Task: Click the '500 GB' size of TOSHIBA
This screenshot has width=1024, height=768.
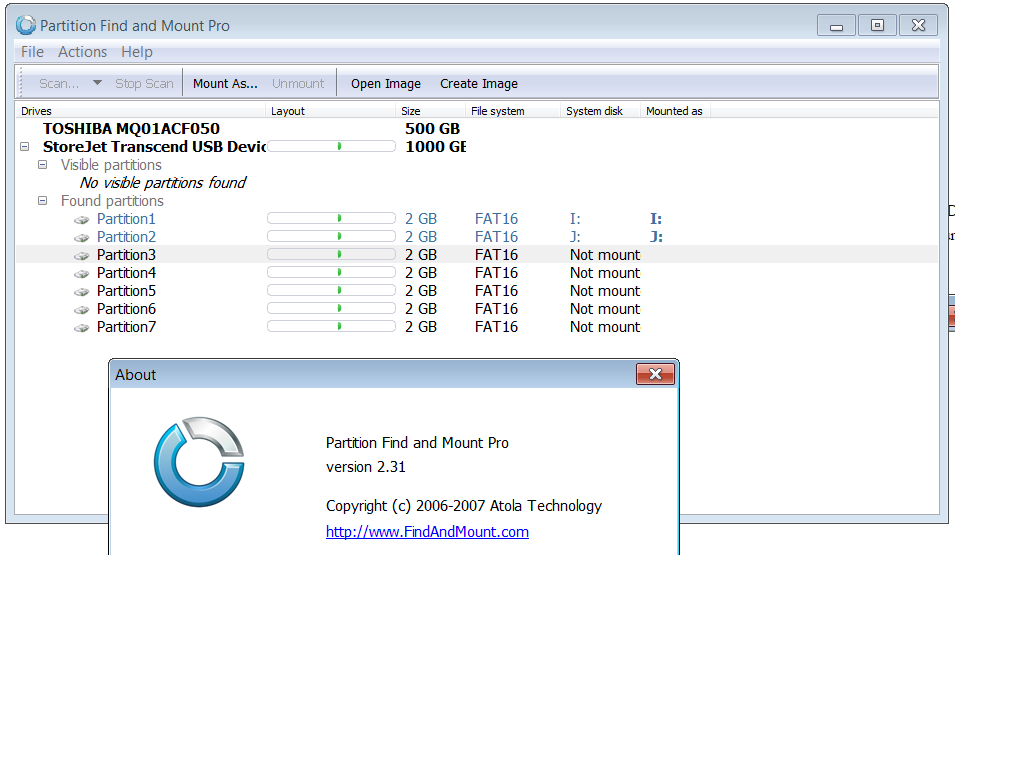Action: pos(432,129)
